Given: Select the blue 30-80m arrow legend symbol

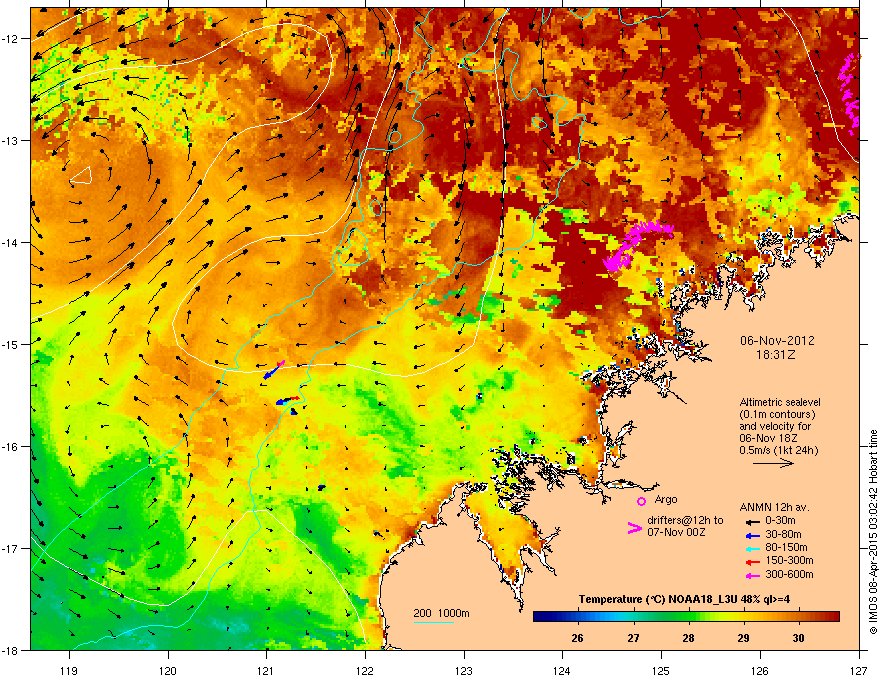Looking at the screenshot, I should point(752,535).
